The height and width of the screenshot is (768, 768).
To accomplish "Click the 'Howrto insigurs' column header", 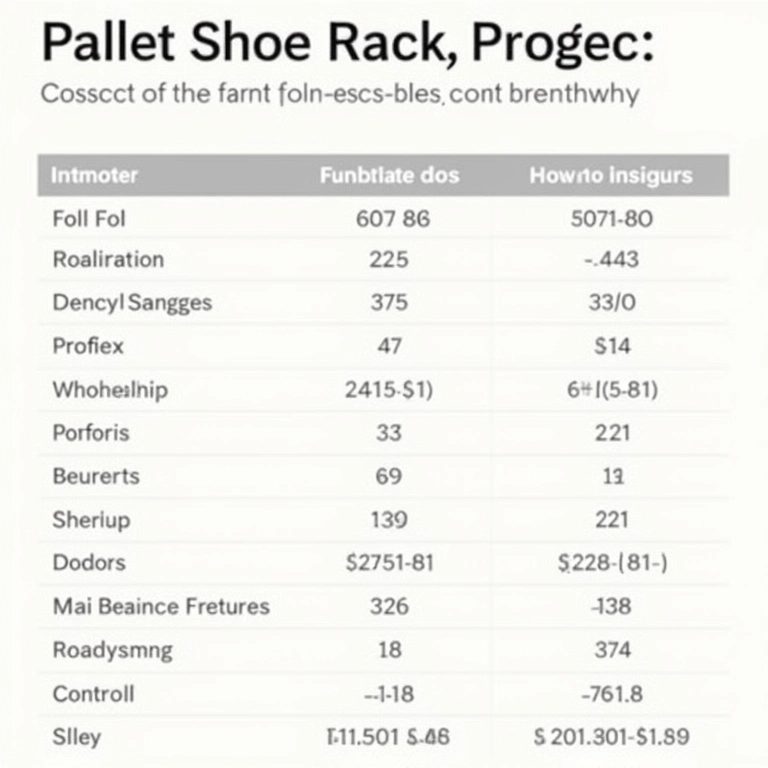I will 610,176.
